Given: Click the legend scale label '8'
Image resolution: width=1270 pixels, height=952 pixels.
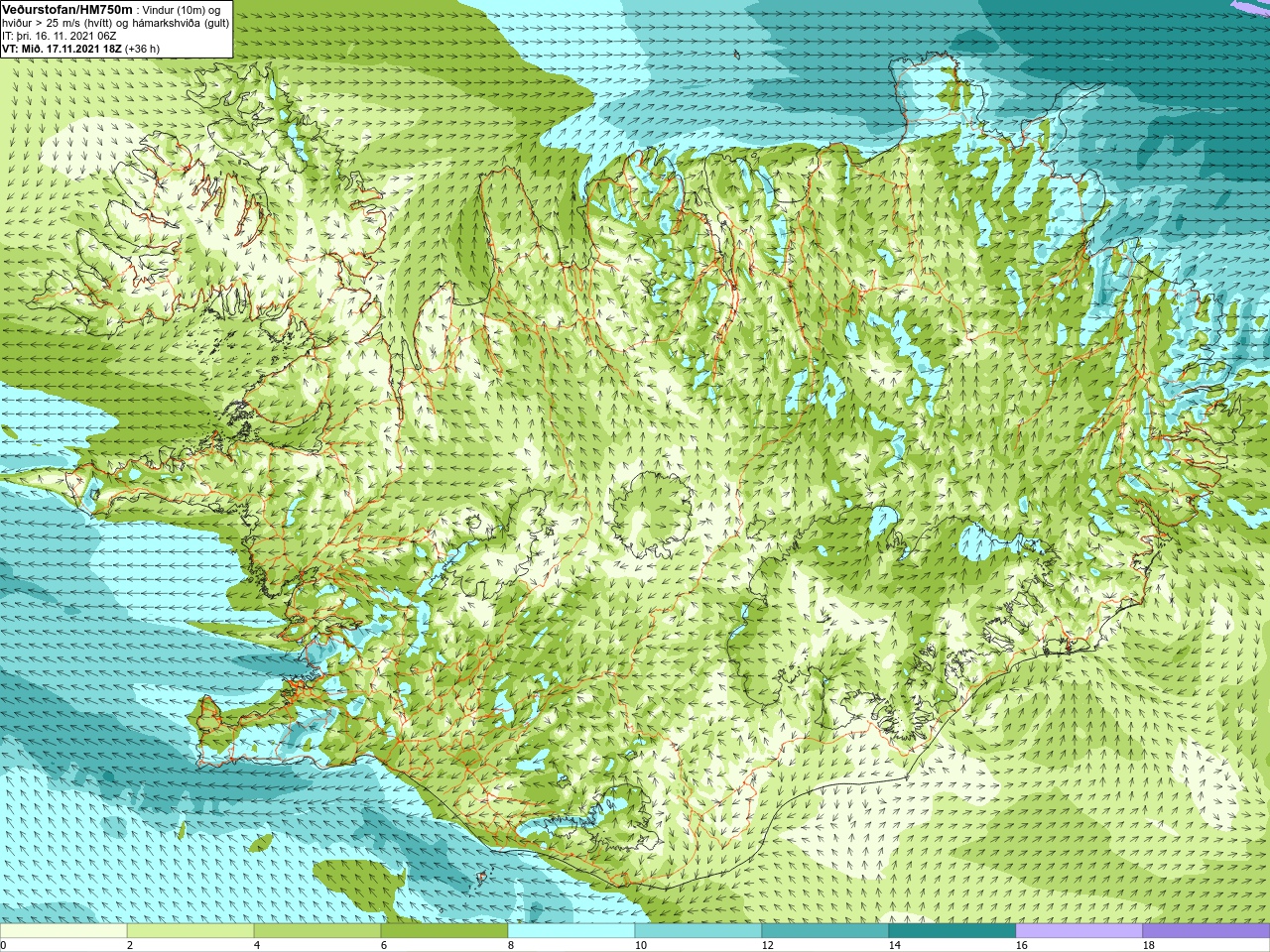Looking at the screenshot, I should (510, 945).
